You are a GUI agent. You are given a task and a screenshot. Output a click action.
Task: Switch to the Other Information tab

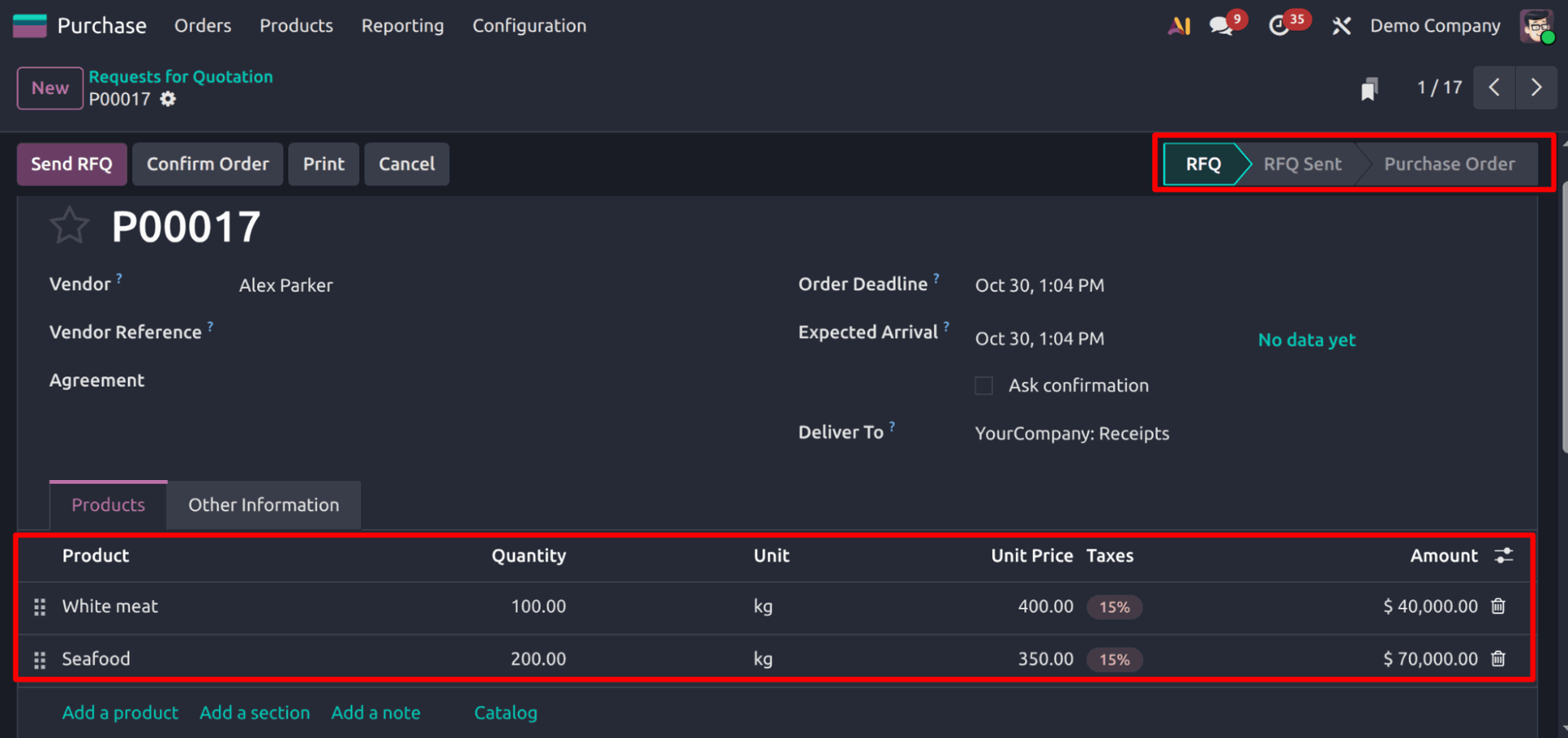coord(263,505)
